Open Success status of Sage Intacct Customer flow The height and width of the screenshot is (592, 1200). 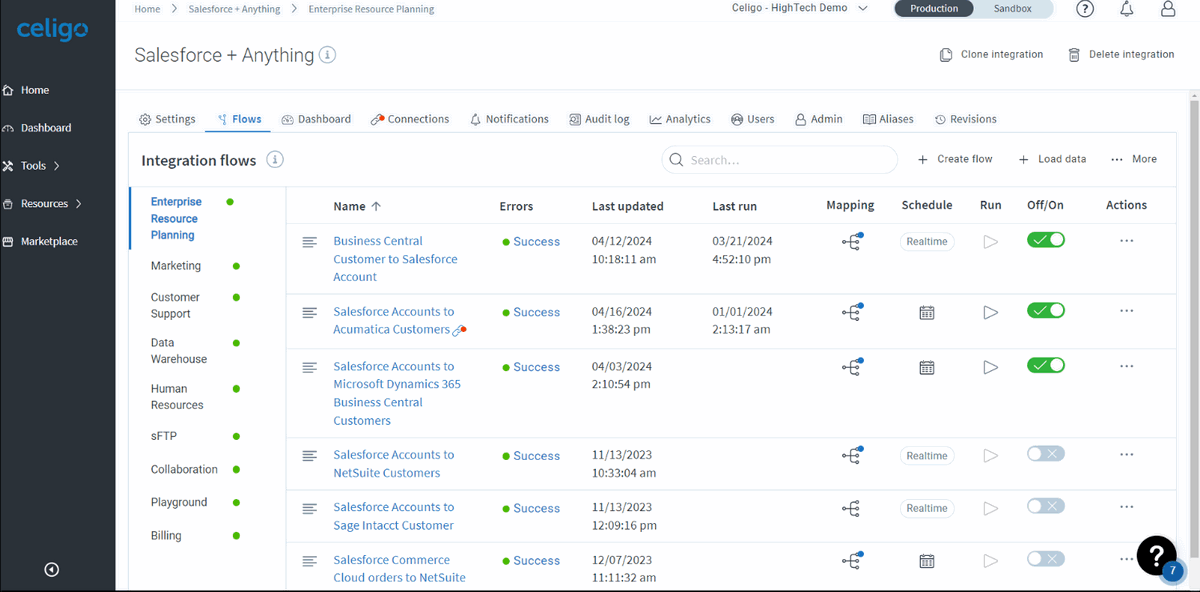tap(531, 508)
